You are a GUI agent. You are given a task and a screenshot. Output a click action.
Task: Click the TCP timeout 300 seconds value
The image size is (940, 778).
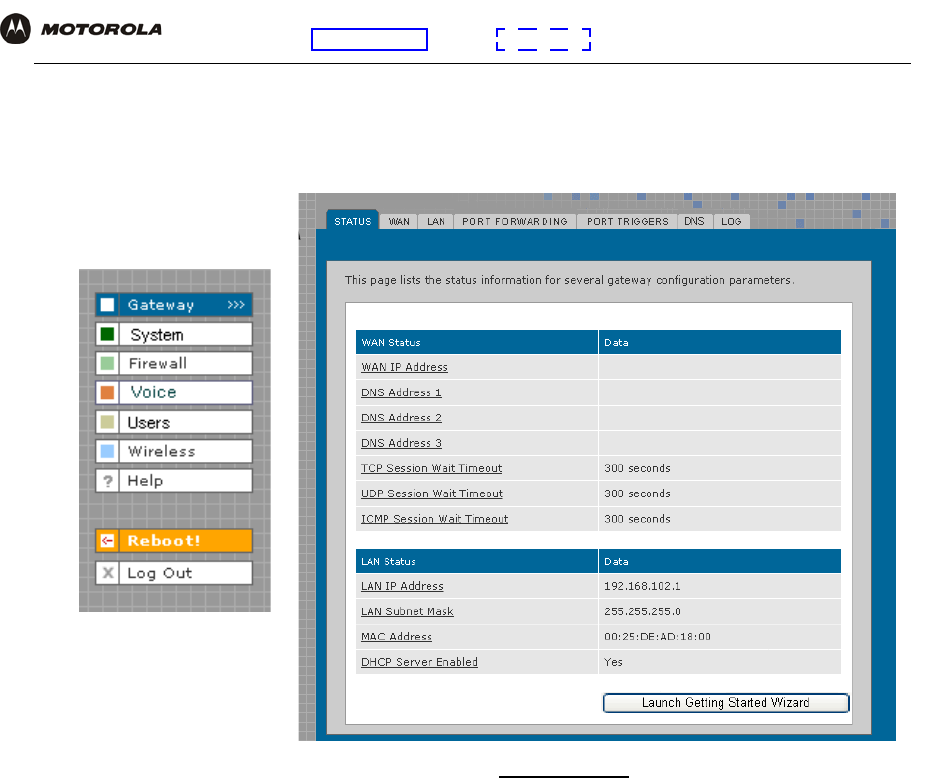tap(637, 468)
